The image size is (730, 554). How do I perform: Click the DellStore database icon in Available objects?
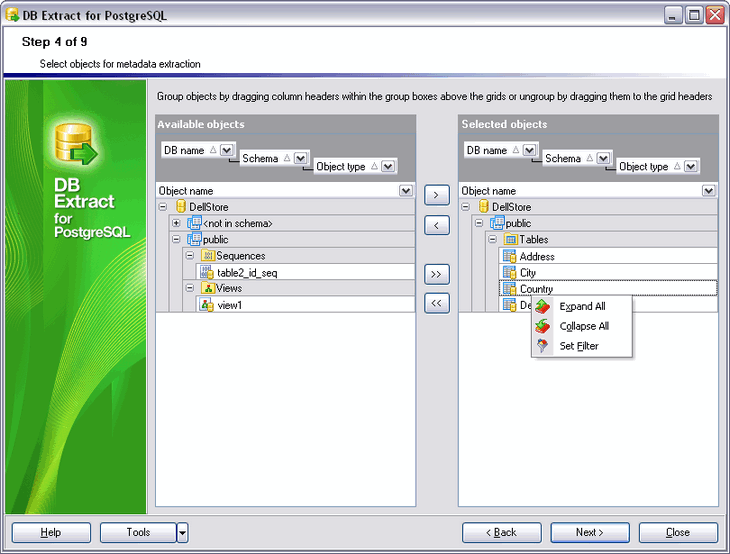tap(181, 207)
